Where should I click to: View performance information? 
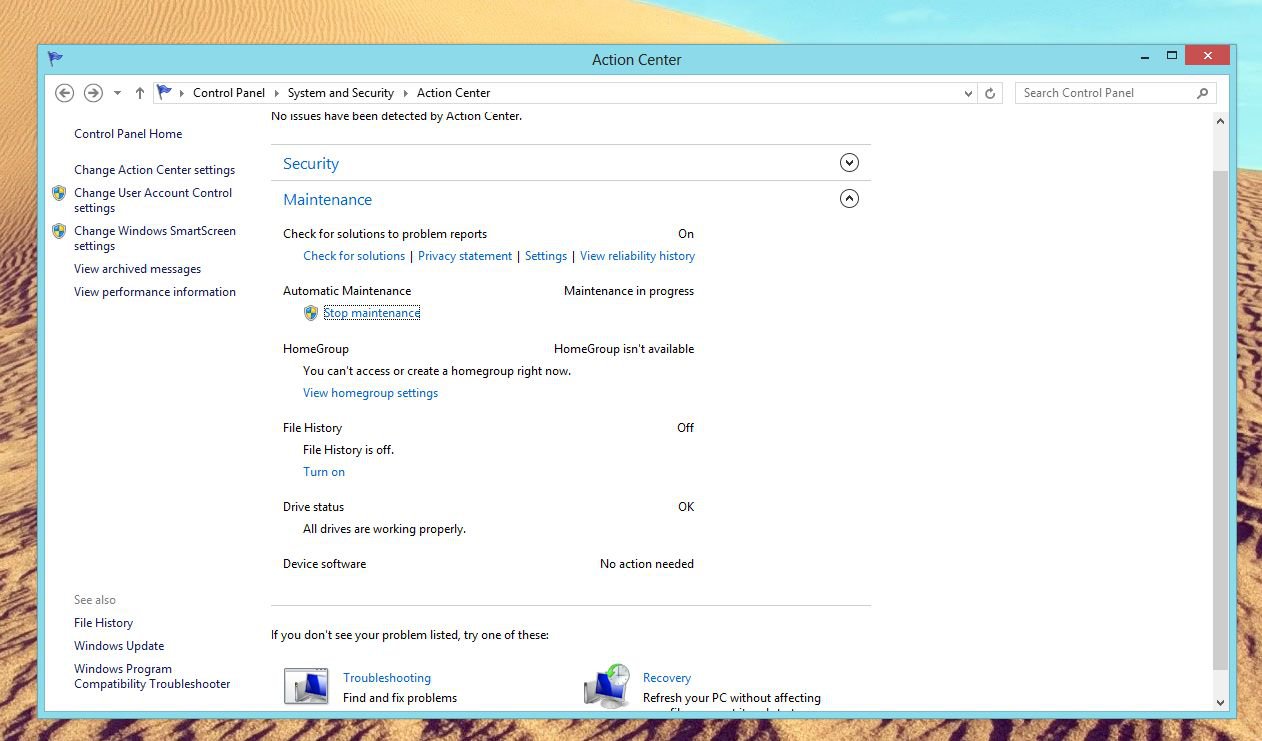coord(155,292)
